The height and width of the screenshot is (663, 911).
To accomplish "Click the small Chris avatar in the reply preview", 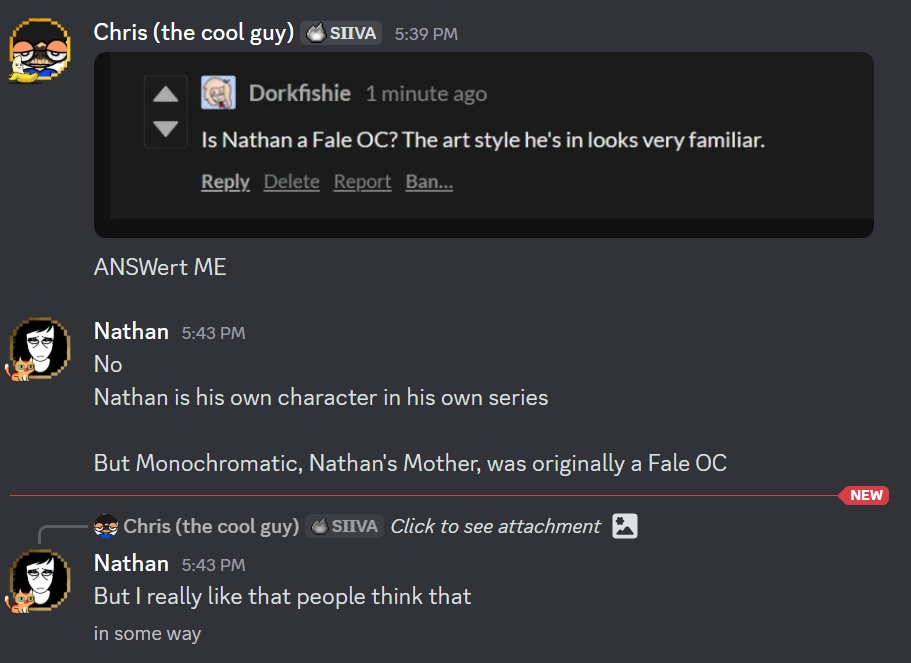I will click(106, 526).
